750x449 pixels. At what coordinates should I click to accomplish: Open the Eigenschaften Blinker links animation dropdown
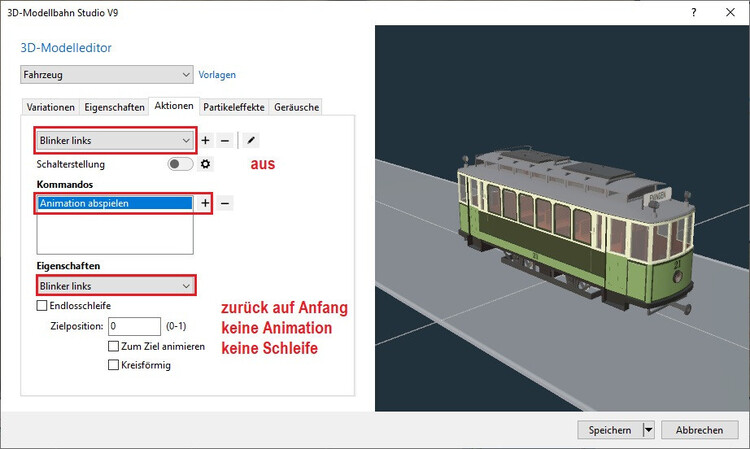(115, 286)
